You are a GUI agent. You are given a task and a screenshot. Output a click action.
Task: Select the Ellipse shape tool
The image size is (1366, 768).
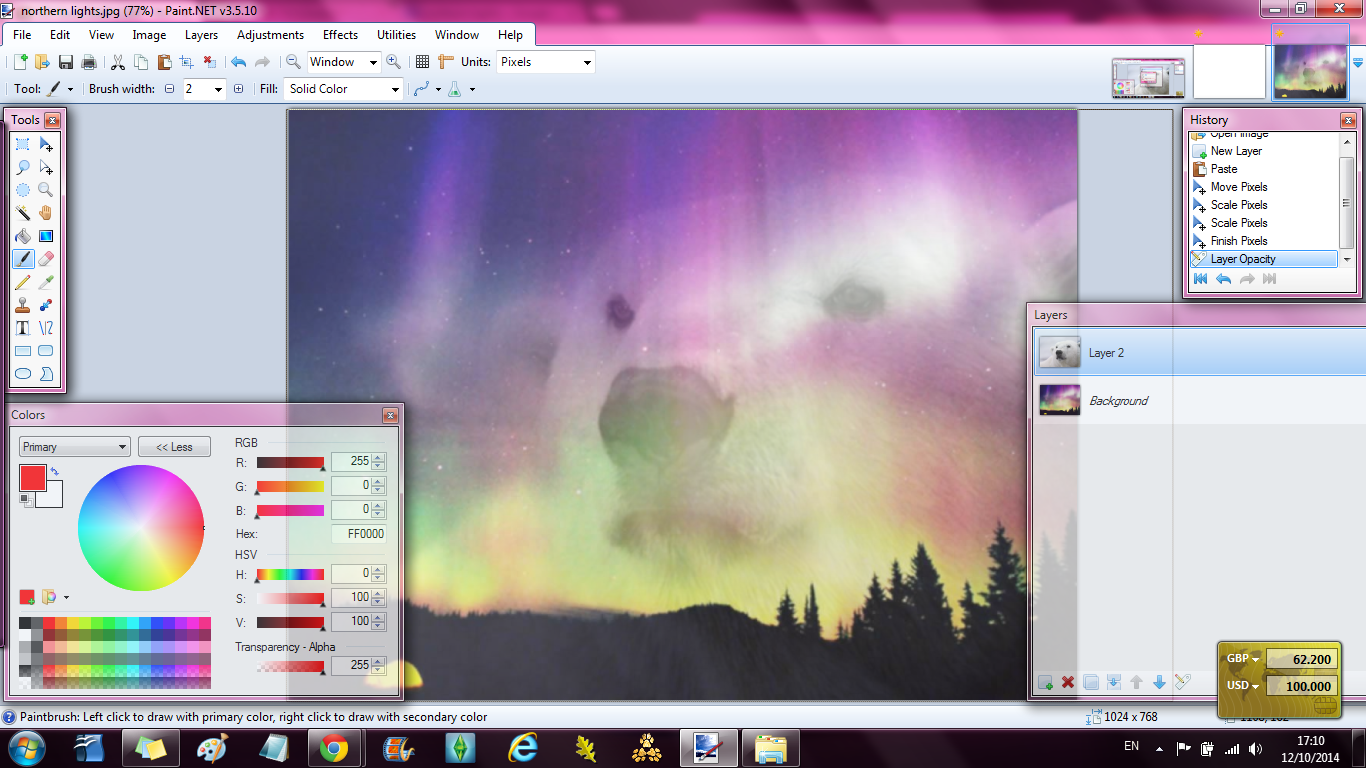23,374
